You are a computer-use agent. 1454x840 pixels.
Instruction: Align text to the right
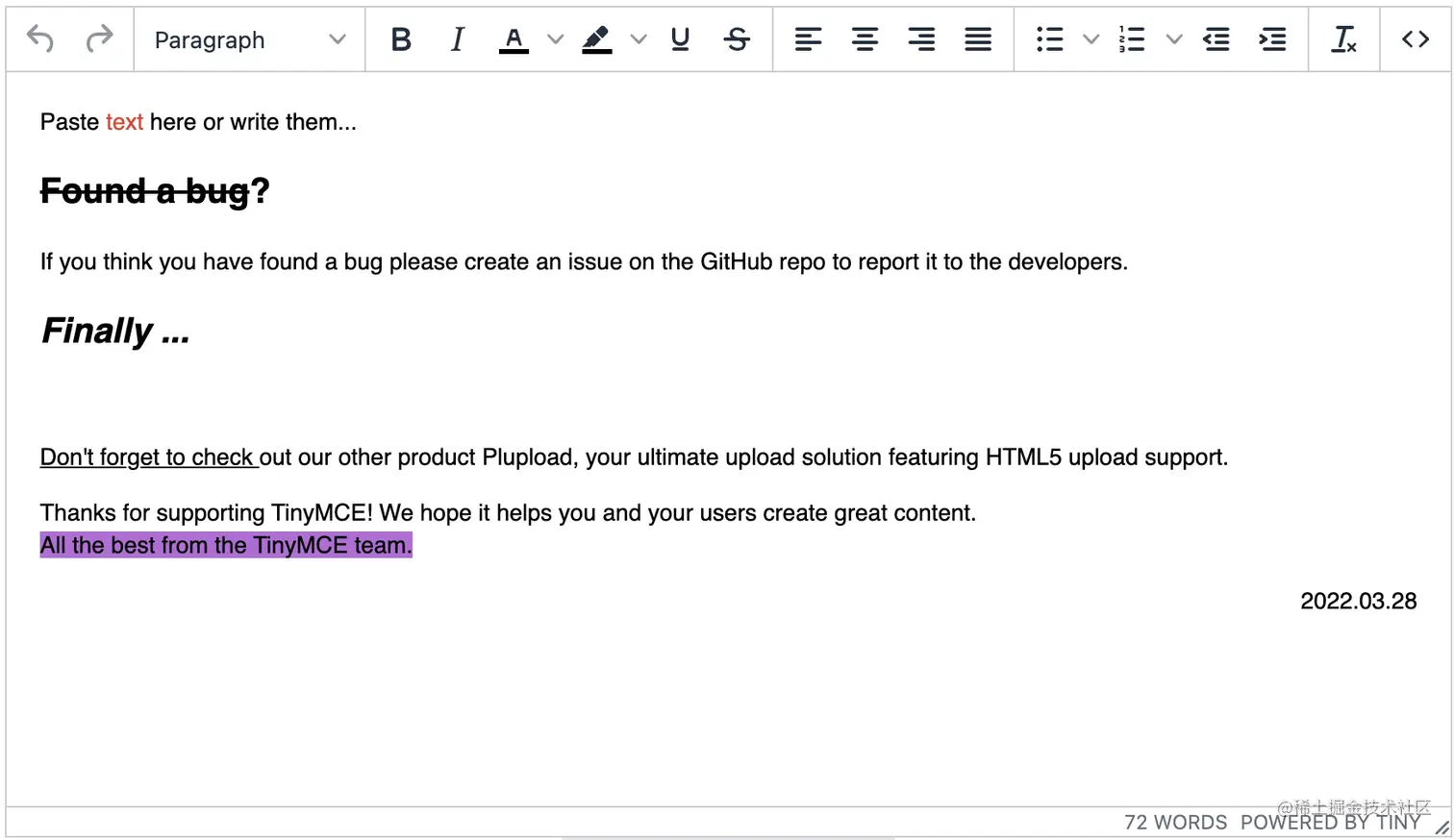click(921, 39)
